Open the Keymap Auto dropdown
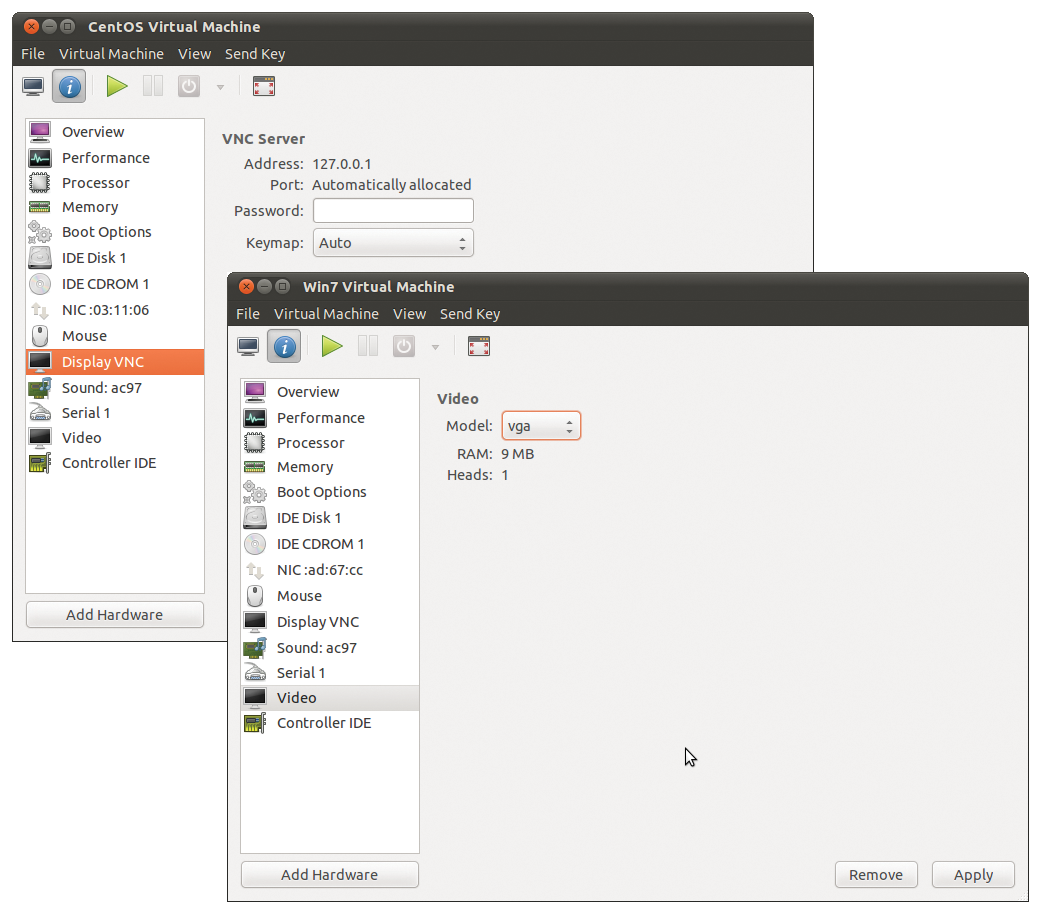 393,243
